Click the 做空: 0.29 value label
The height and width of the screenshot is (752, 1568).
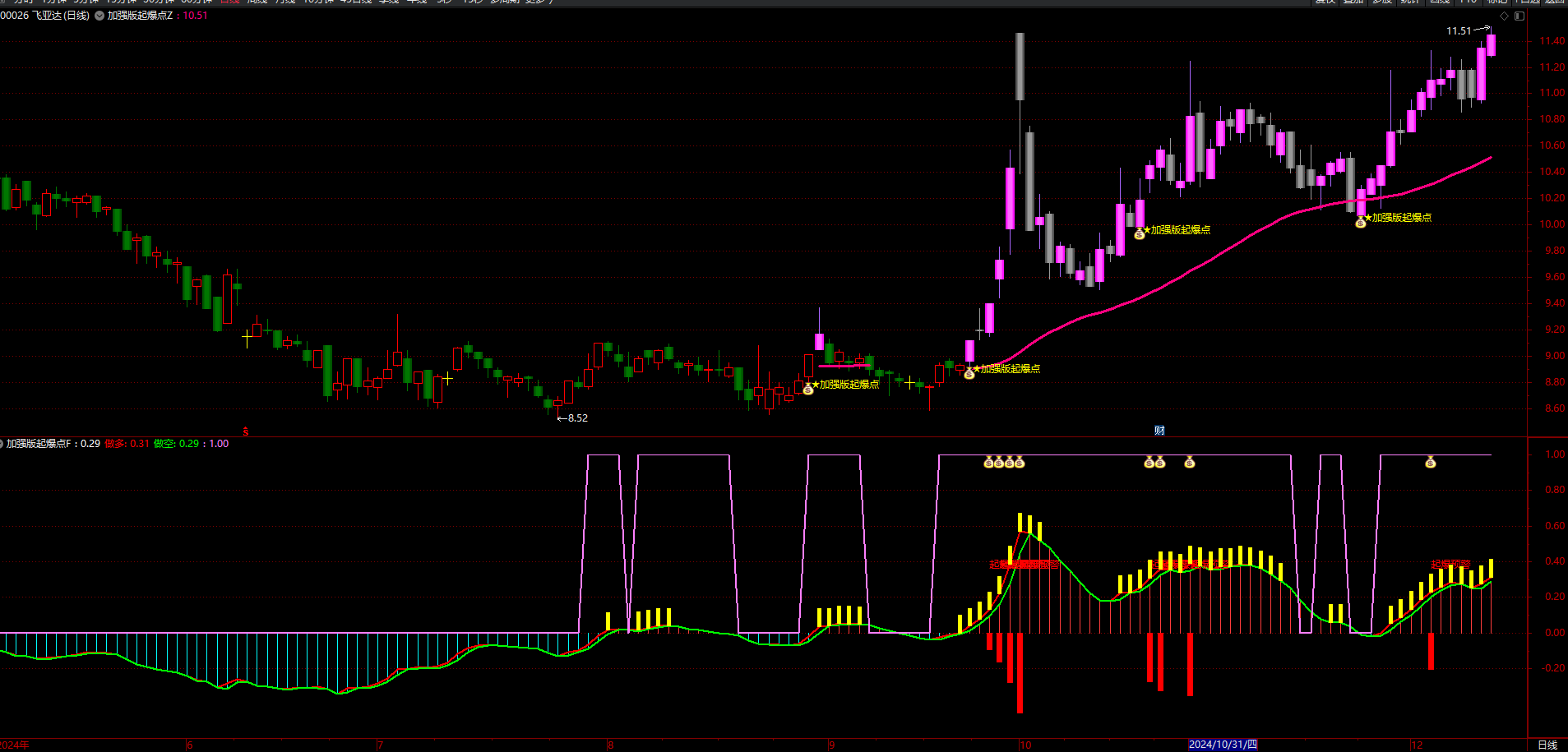click(177, 444)
